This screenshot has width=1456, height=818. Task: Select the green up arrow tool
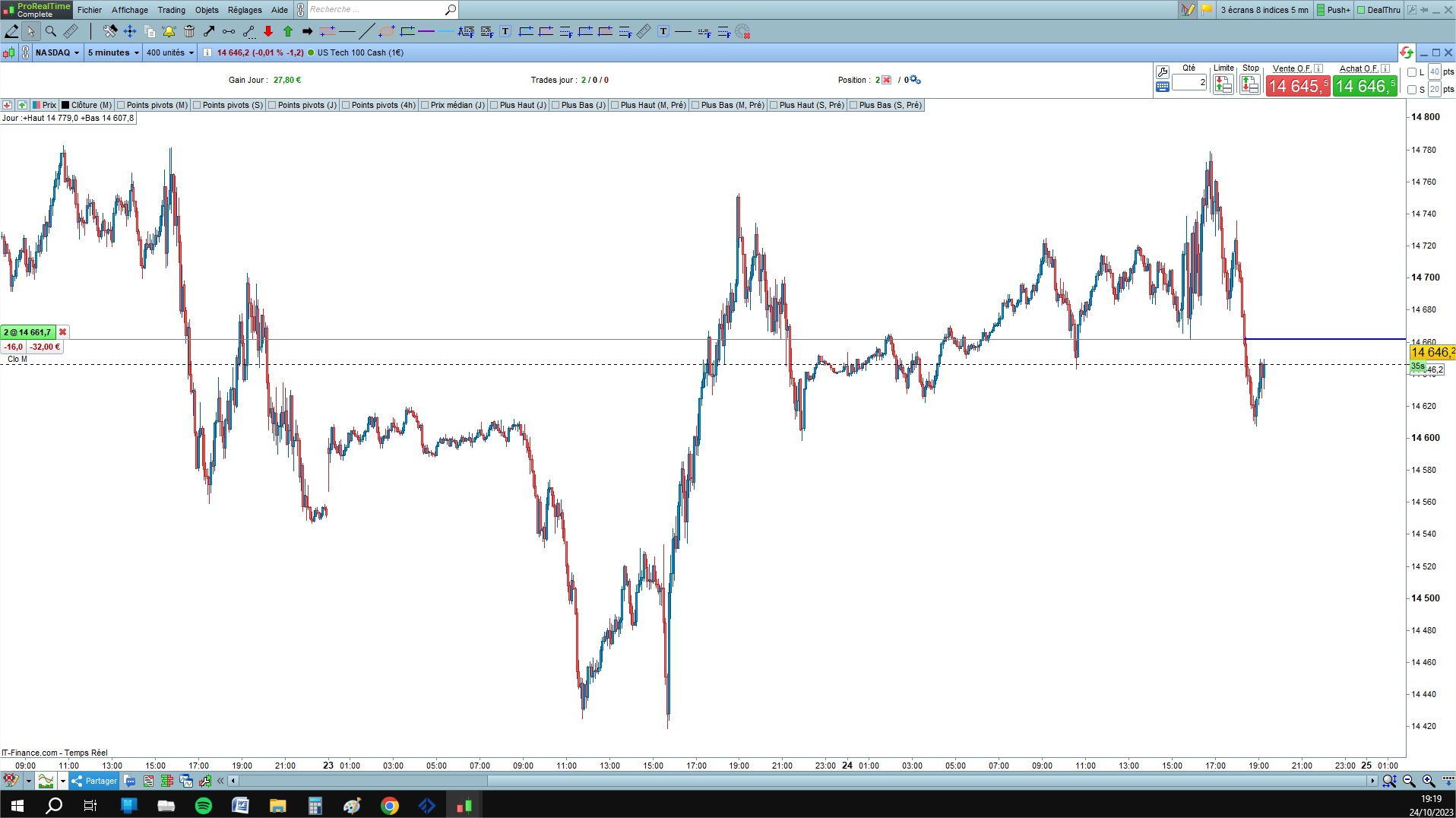pyautogui.click(x=288, y=31)
